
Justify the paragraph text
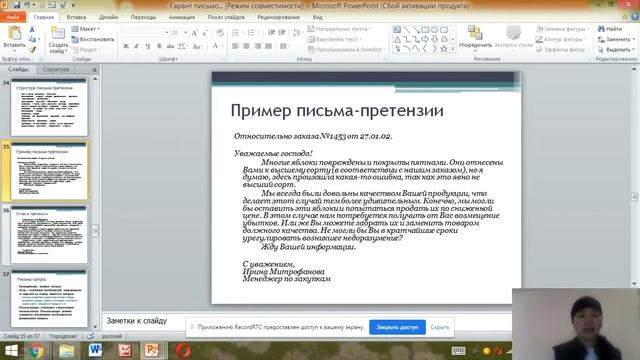click(x=269, y=46)
